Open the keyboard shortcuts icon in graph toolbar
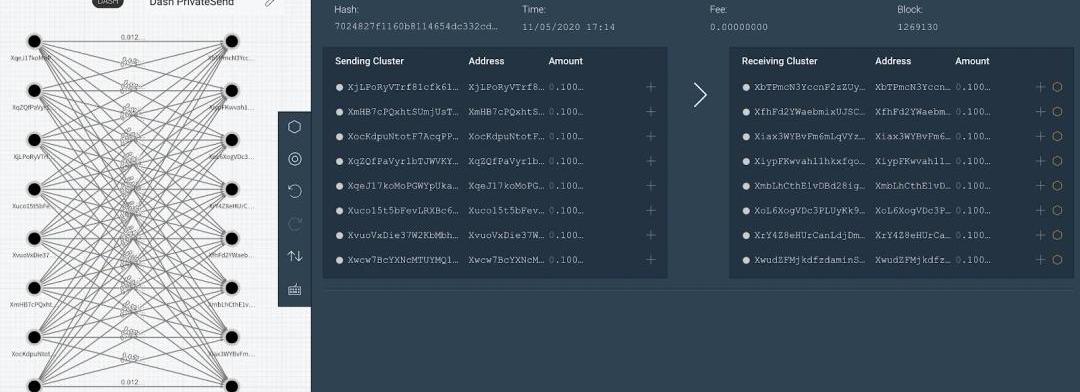1080x392 pixels. click(295, 289)
